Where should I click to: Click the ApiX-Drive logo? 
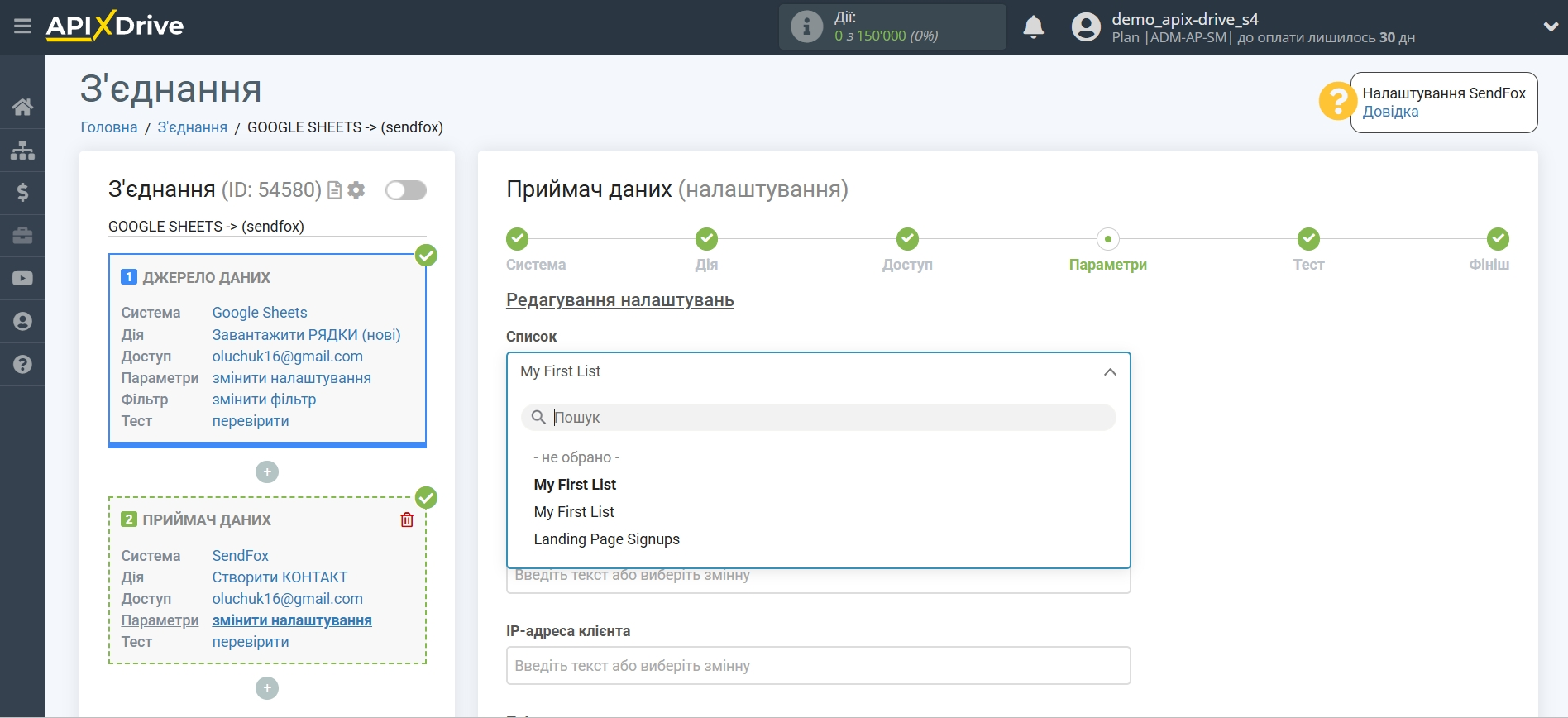(115, 26)
